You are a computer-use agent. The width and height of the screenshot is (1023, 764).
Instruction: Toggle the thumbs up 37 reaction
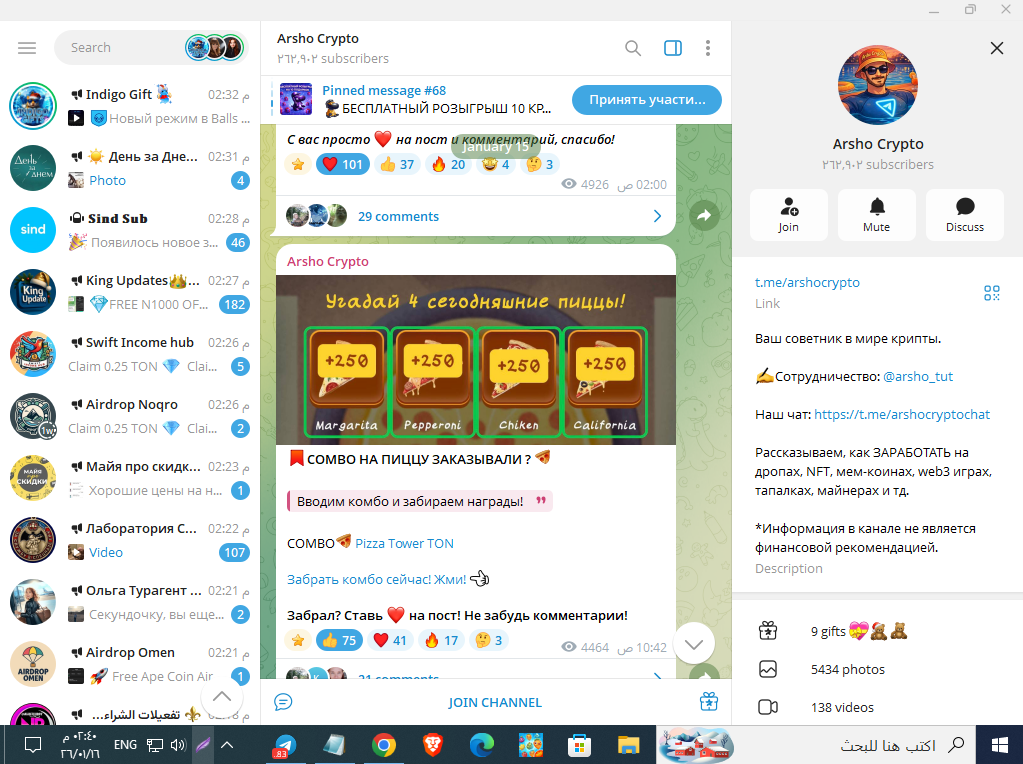point(397,164)
